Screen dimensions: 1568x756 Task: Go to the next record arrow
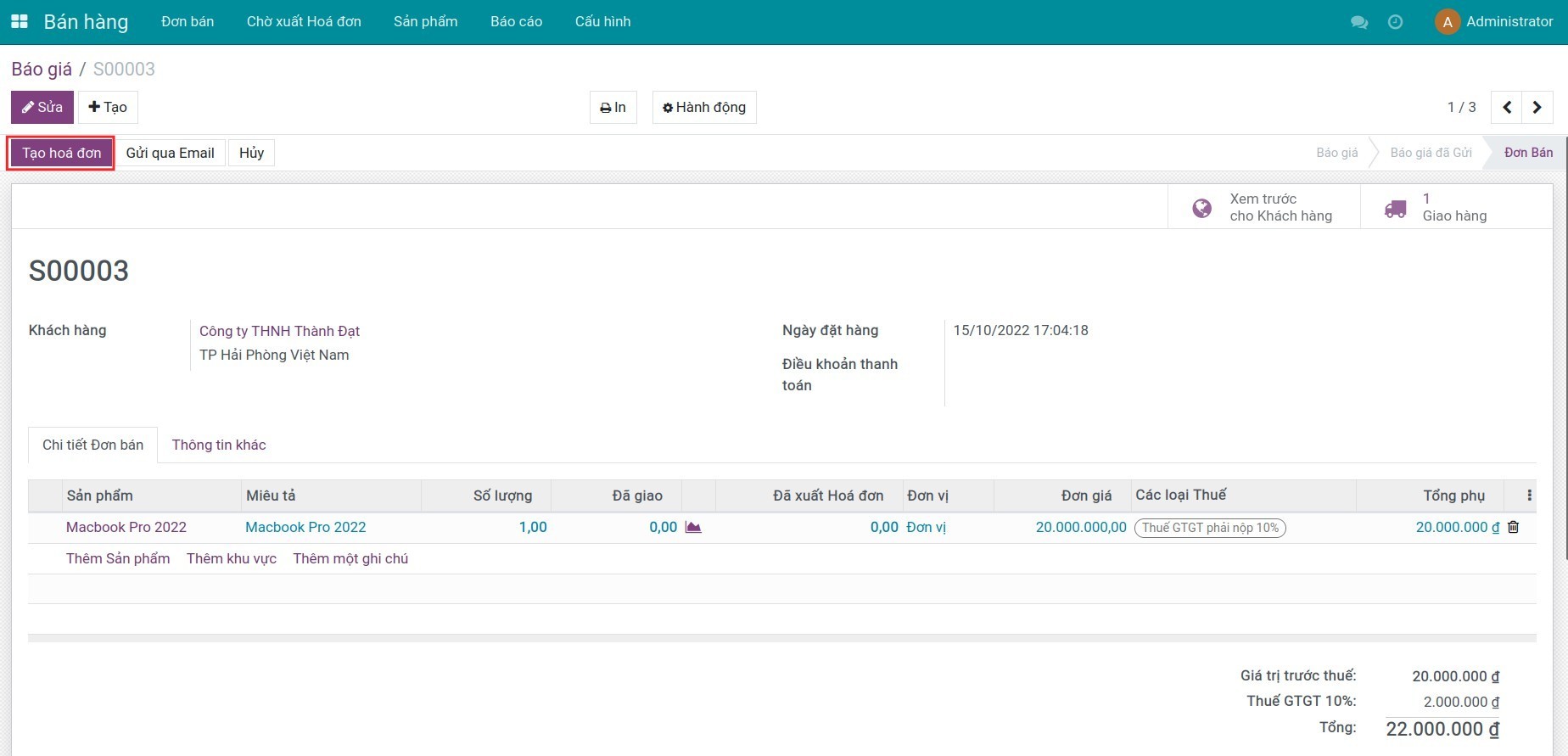pos(1537,108)
